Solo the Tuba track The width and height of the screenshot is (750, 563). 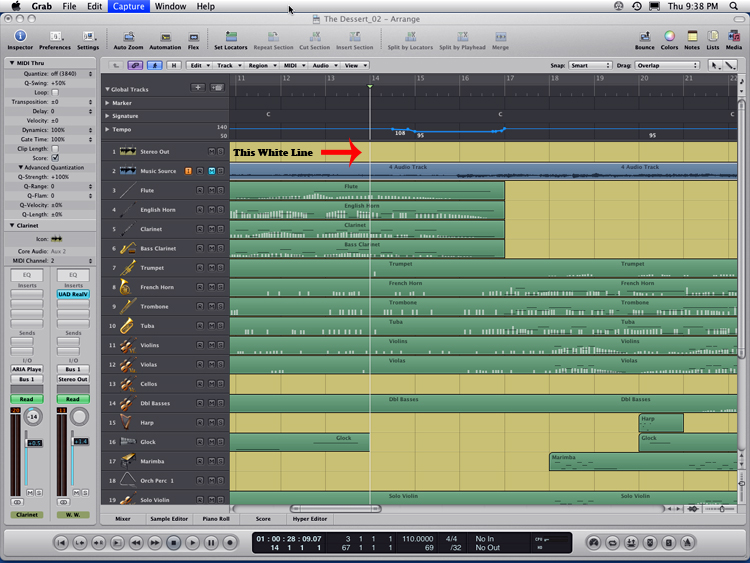(221, 326)
